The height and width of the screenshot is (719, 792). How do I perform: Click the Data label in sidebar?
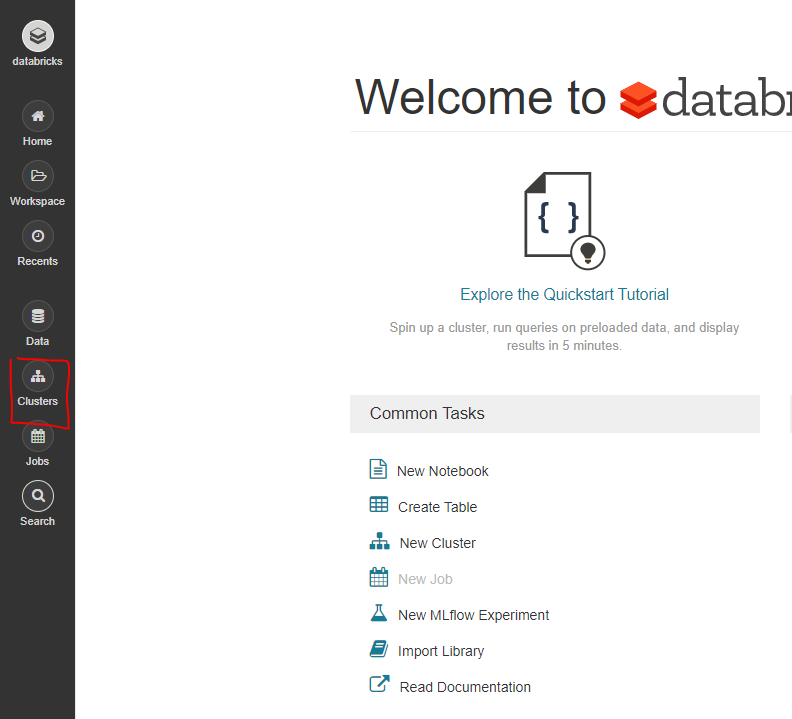pyautogui.click(x=37, y=342)
